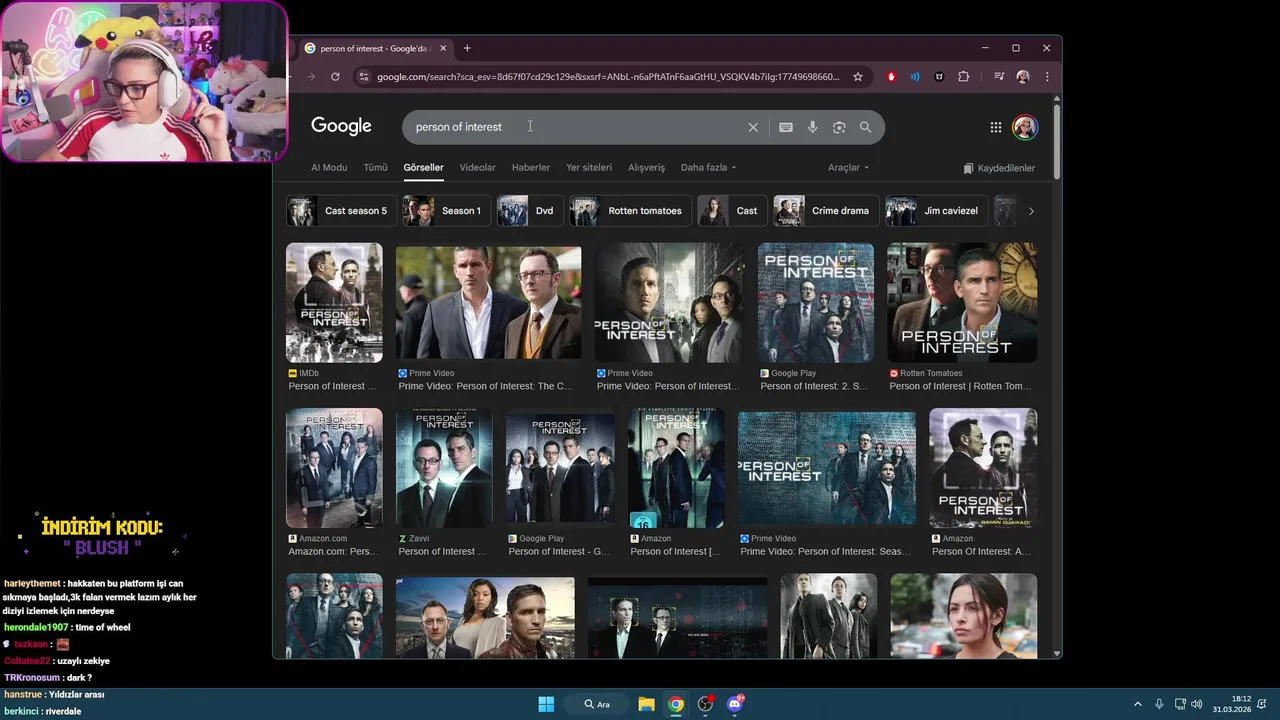View site information icon in address bar
The height and width of the screenshot is (720, 1280).
(364, 76)
